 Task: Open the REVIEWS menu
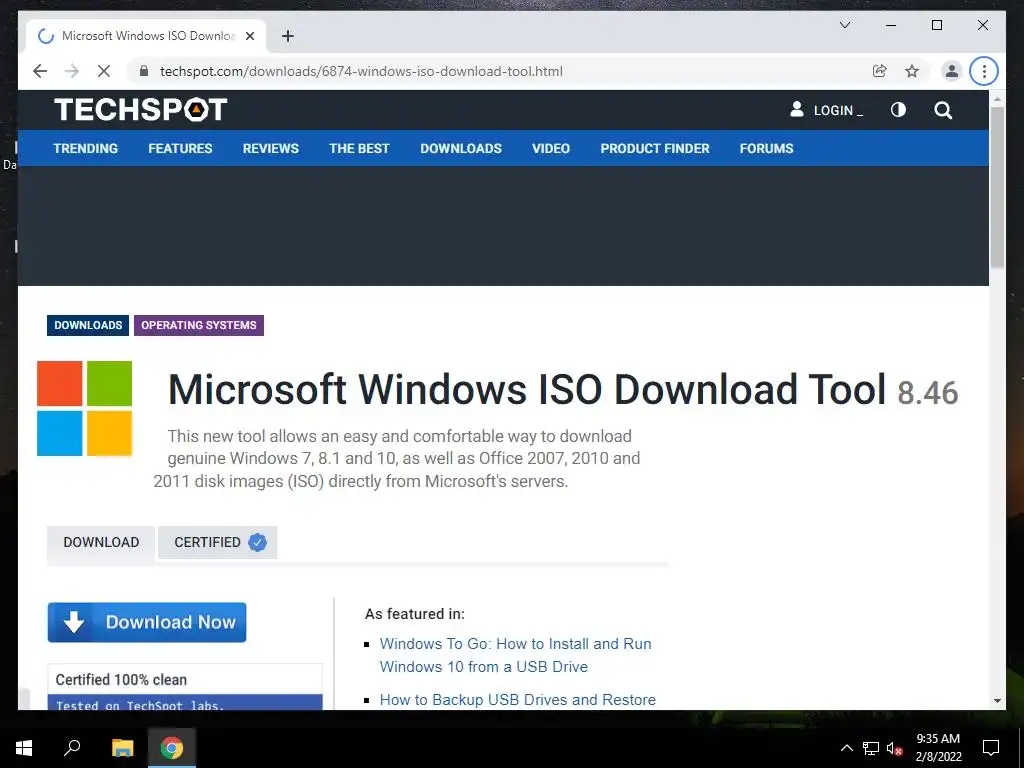tap(270, 148)
